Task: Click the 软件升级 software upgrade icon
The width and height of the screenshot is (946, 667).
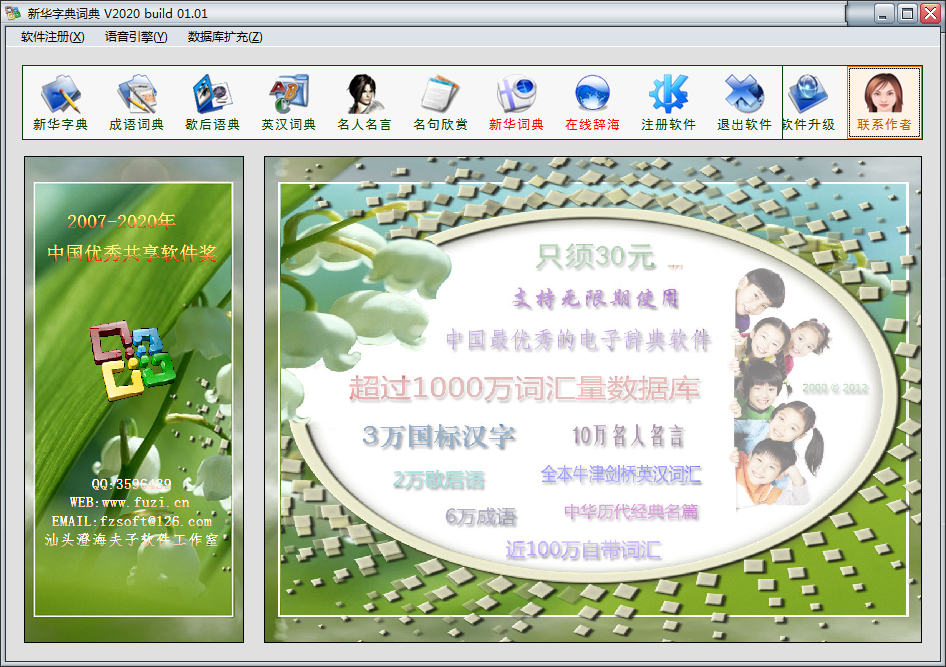Action: (x=808, y=103)
